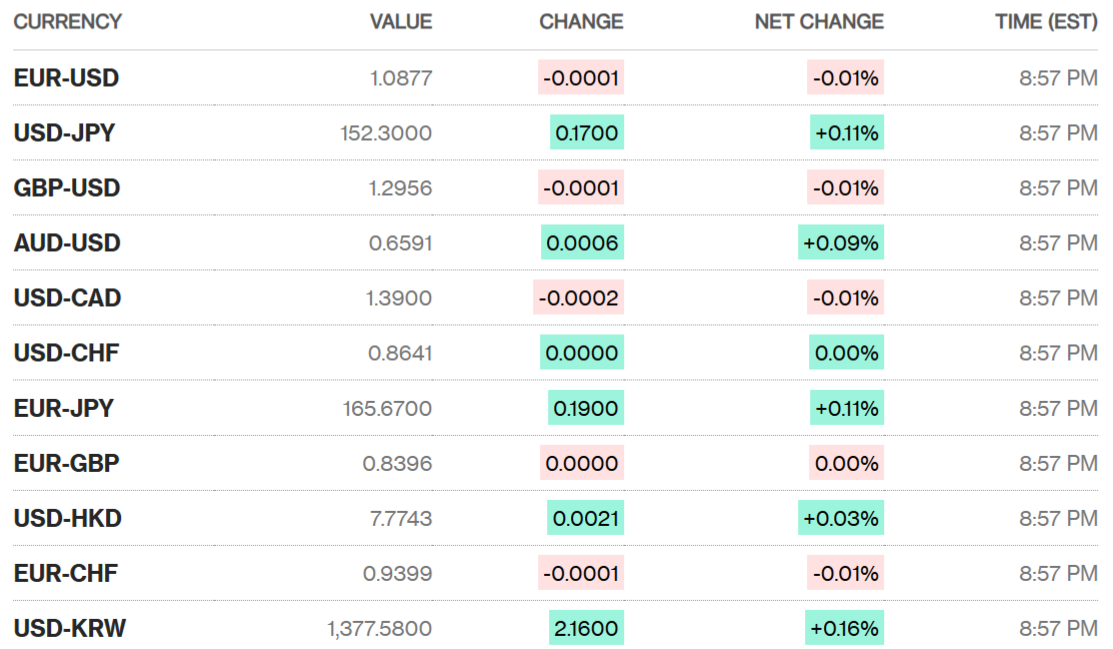
Task: Open the EUR-USD currency pair link
Action: (66, 78)
